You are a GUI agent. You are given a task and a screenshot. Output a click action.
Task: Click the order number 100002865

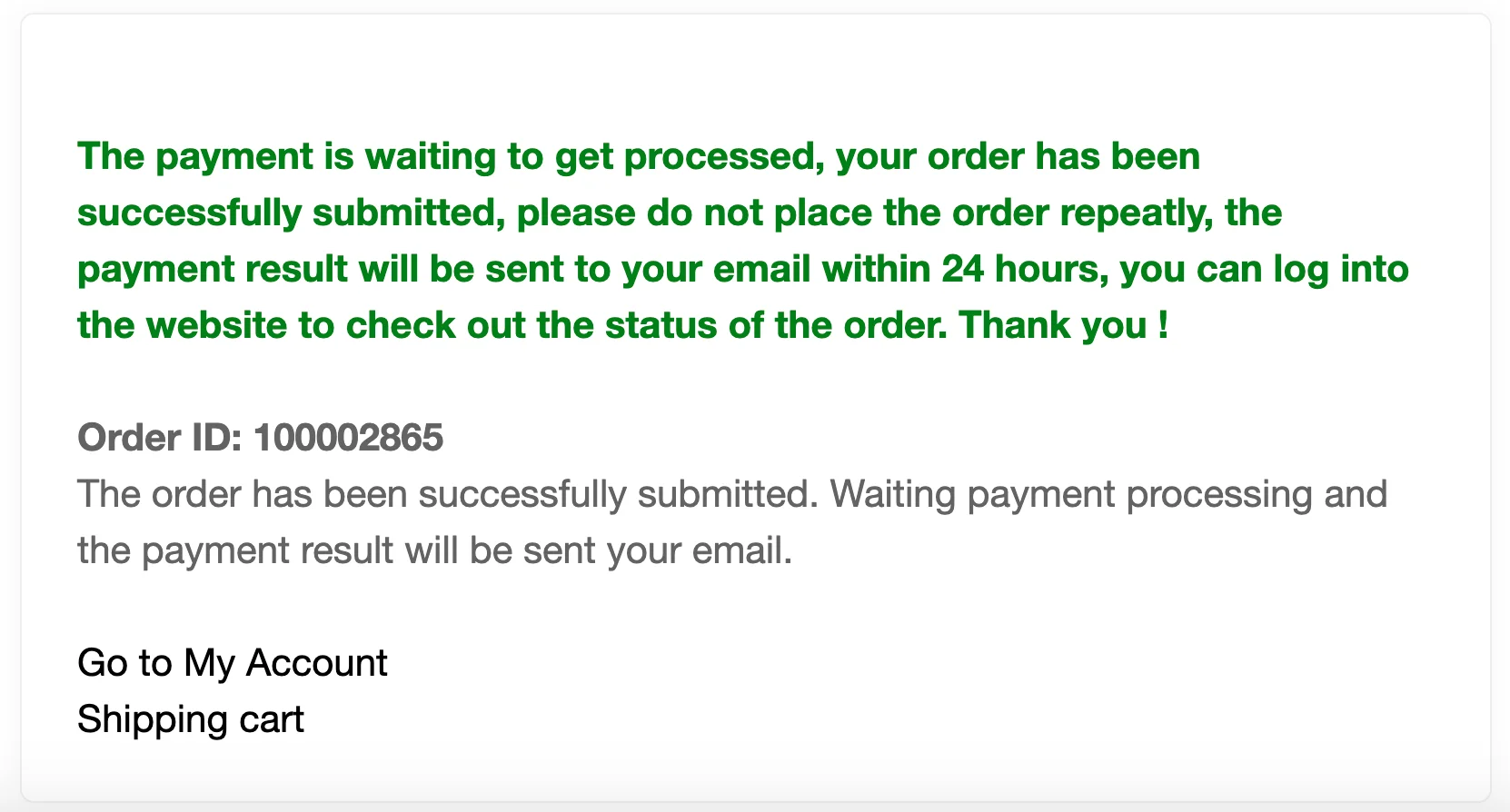tap(348, 438)
